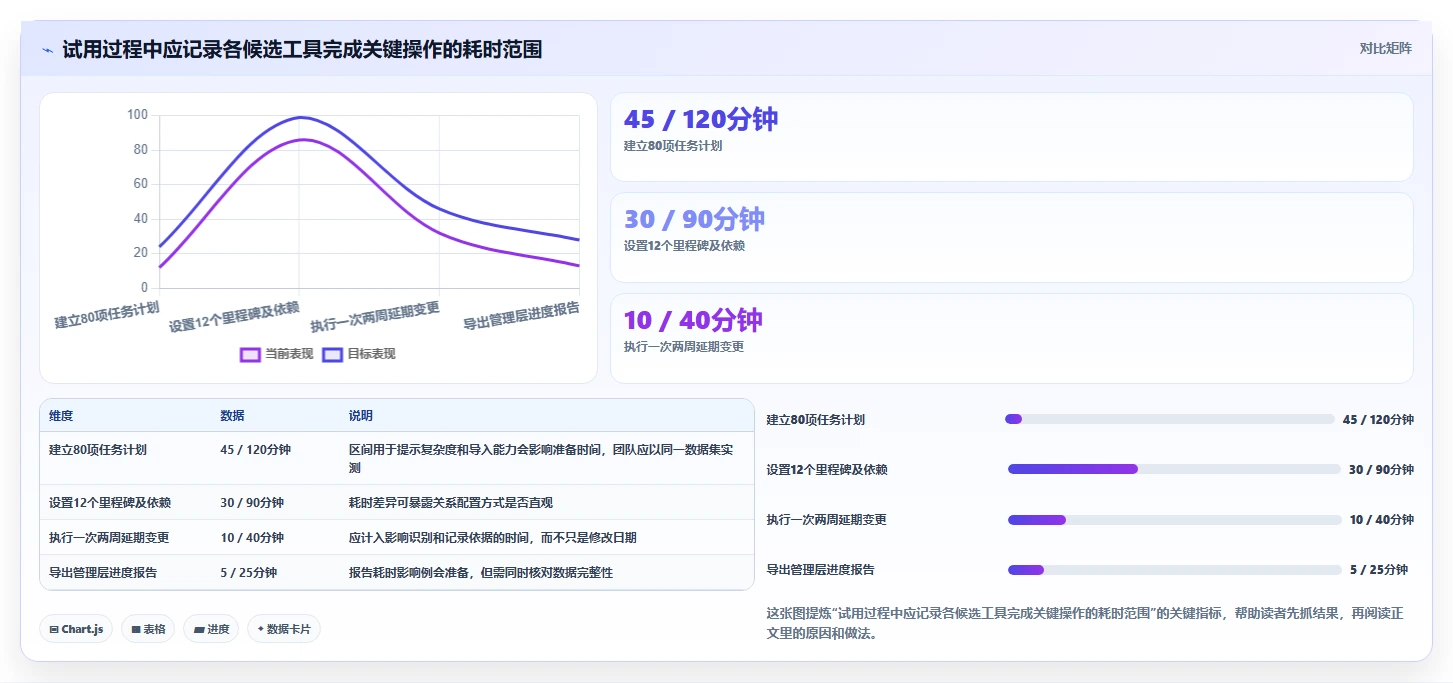The image size is (1453, 683).
Task: Click table cell 建立80项任务计划
Action: [98, 450]
